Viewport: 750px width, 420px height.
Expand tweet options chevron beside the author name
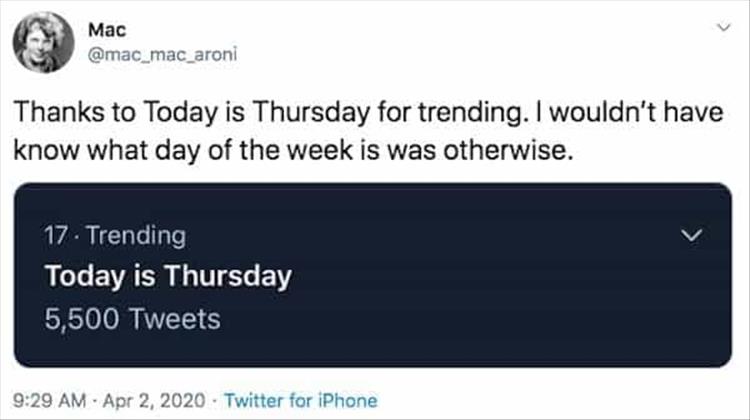point(724,27)
